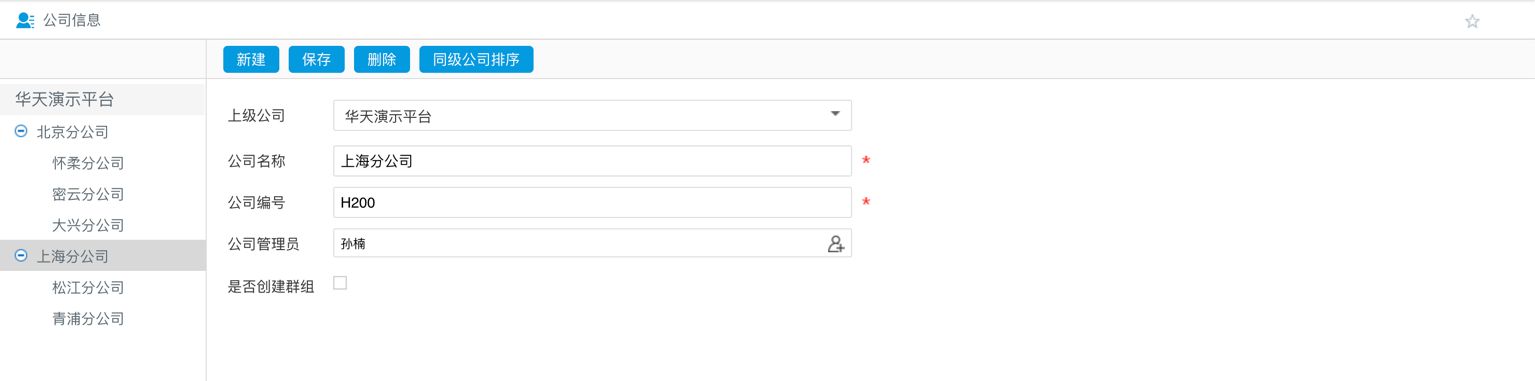
Task: Toggle the 是否创建群组 checkbox
Action: [x=340, y=283]
